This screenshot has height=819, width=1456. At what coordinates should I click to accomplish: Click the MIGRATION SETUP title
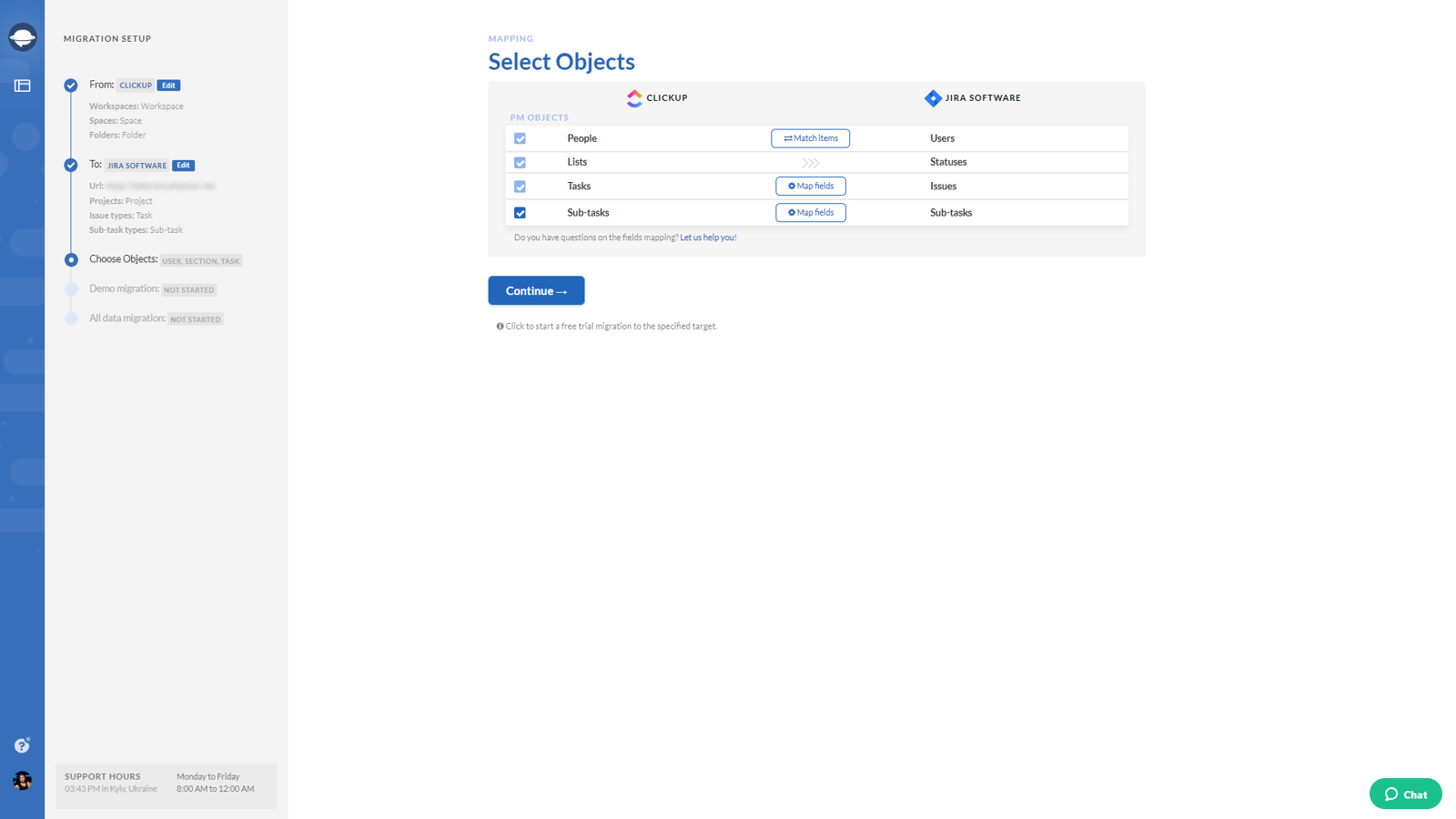coord(107,38)
